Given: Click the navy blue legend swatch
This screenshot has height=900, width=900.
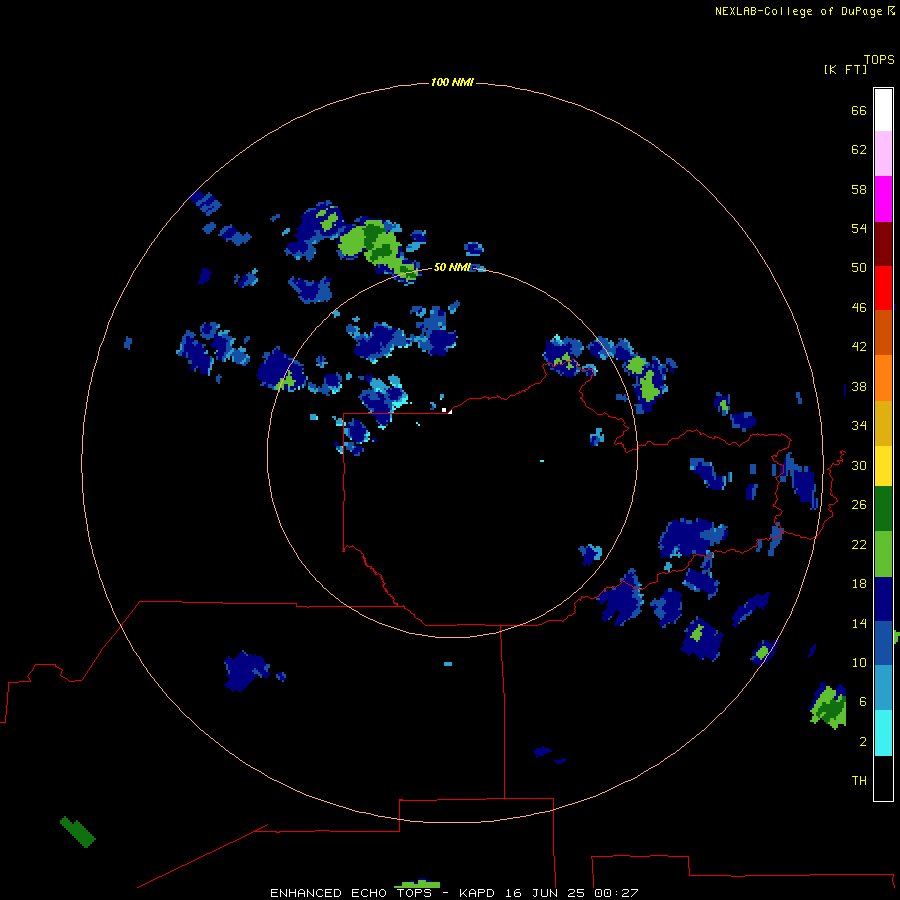Looking at the screenshot, I should click(883, 599).
